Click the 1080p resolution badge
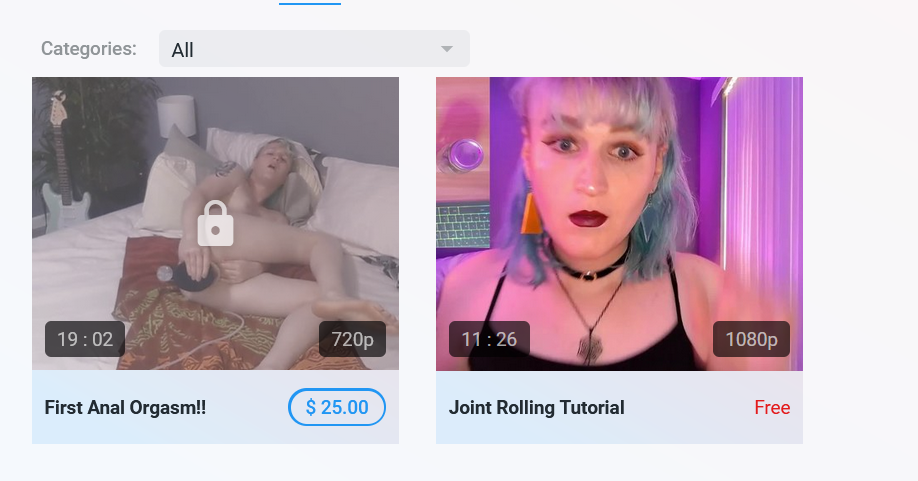 coord(751,339)
